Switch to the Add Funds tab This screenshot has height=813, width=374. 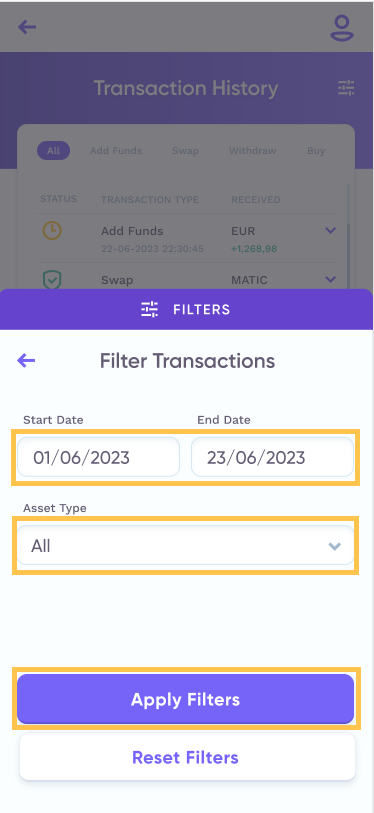tap(116, 151)
